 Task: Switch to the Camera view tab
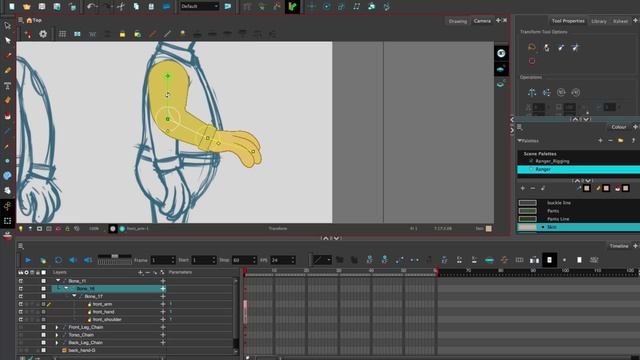(x=482, y=21)
